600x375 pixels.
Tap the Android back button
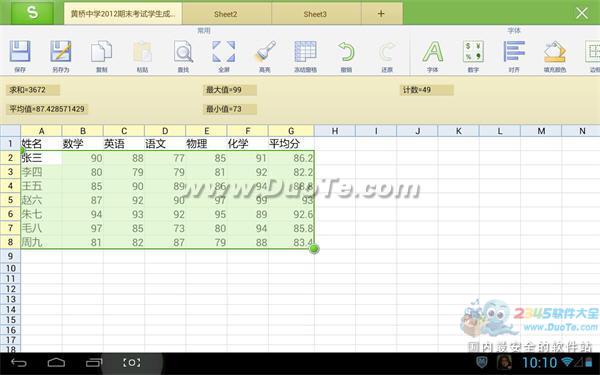[x=18, y=362]
